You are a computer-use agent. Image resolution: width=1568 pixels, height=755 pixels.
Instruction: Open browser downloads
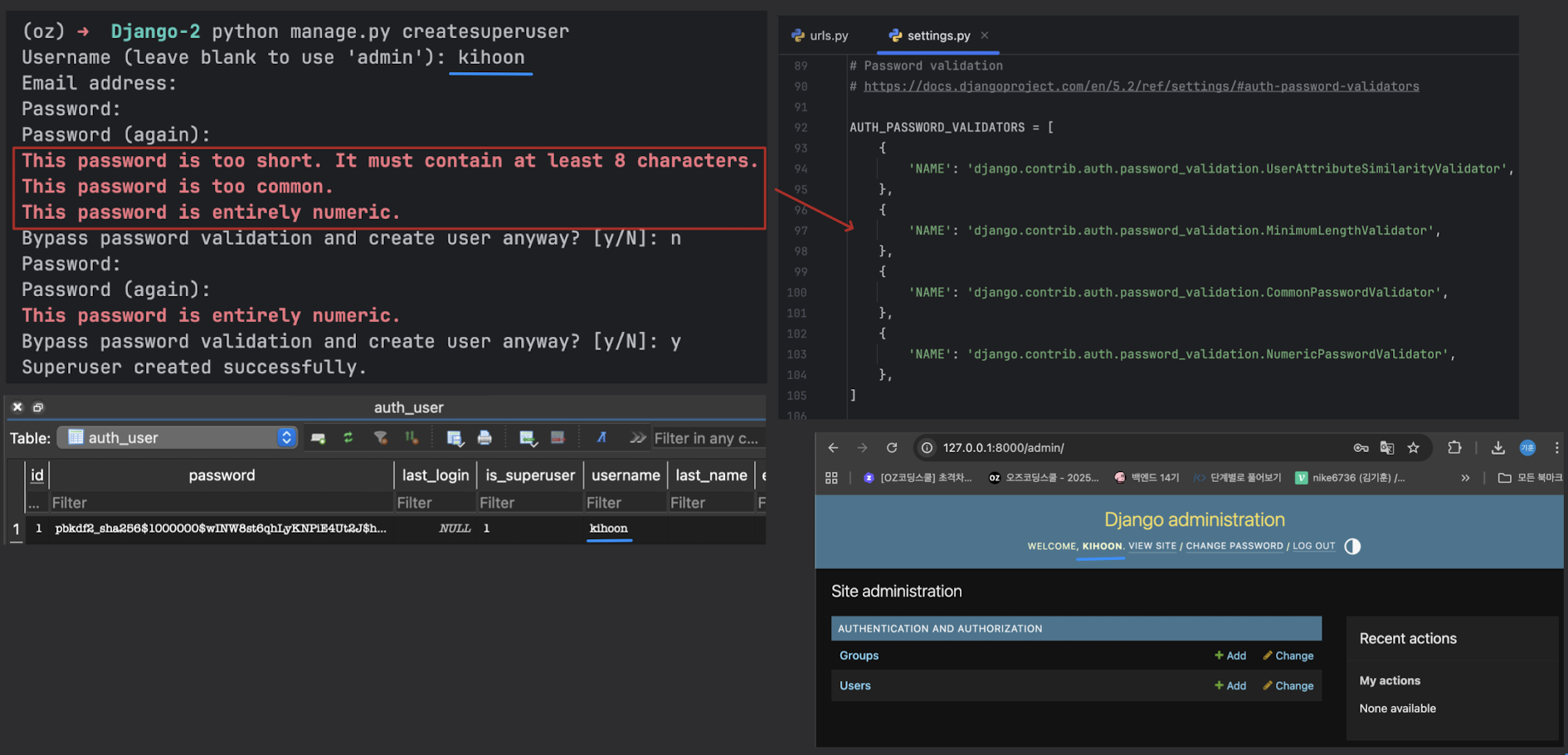[x=1498, y=448]
